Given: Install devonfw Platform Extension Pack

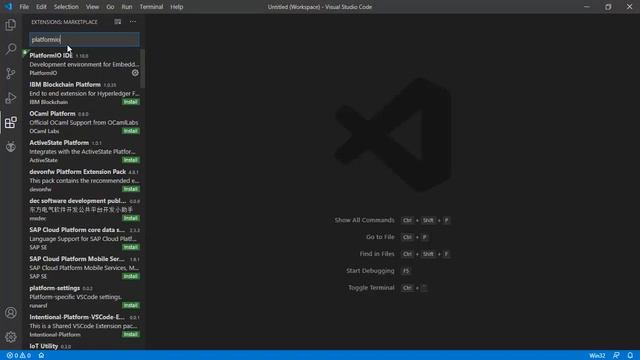Looking at the screenshot, I should pos(131,189).
